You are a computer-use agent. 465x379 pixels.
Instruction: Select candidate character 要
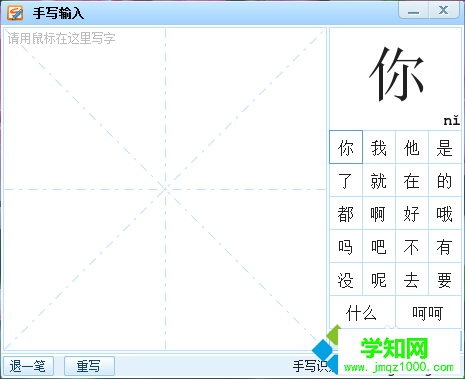pyautogui.click(x=445, y=279)
